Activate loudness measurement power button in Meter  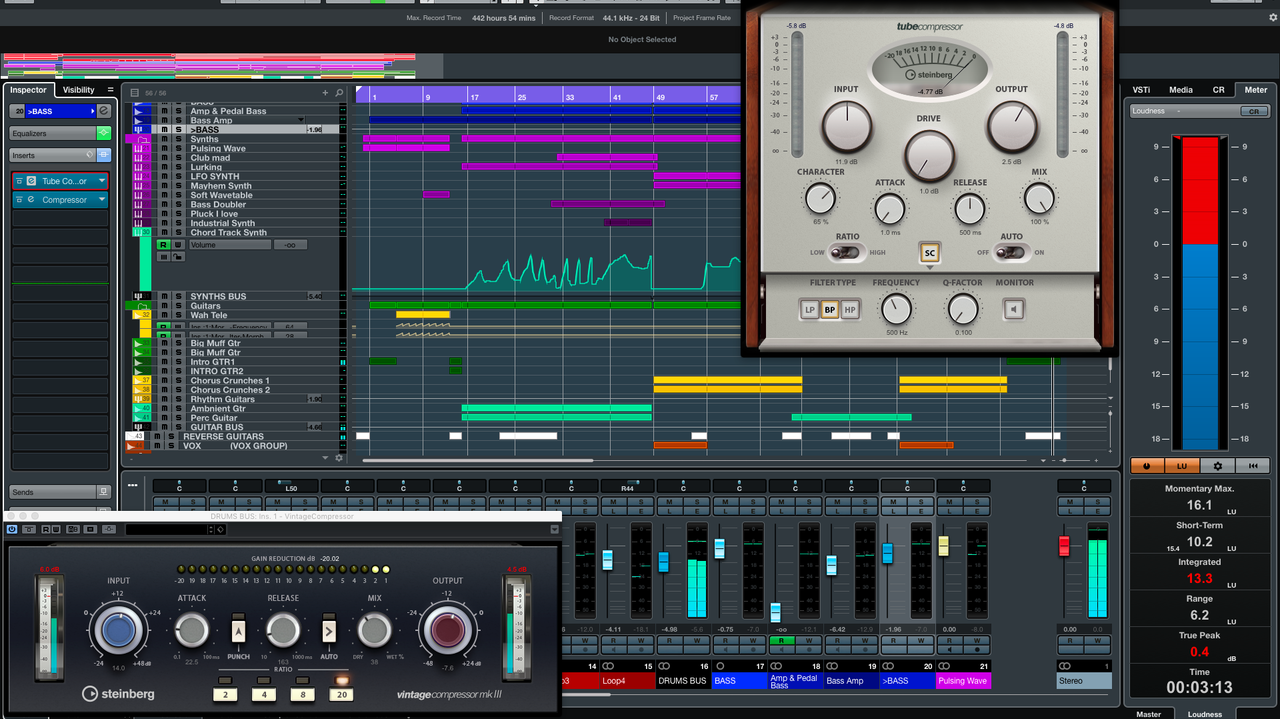click(1146, 466)
